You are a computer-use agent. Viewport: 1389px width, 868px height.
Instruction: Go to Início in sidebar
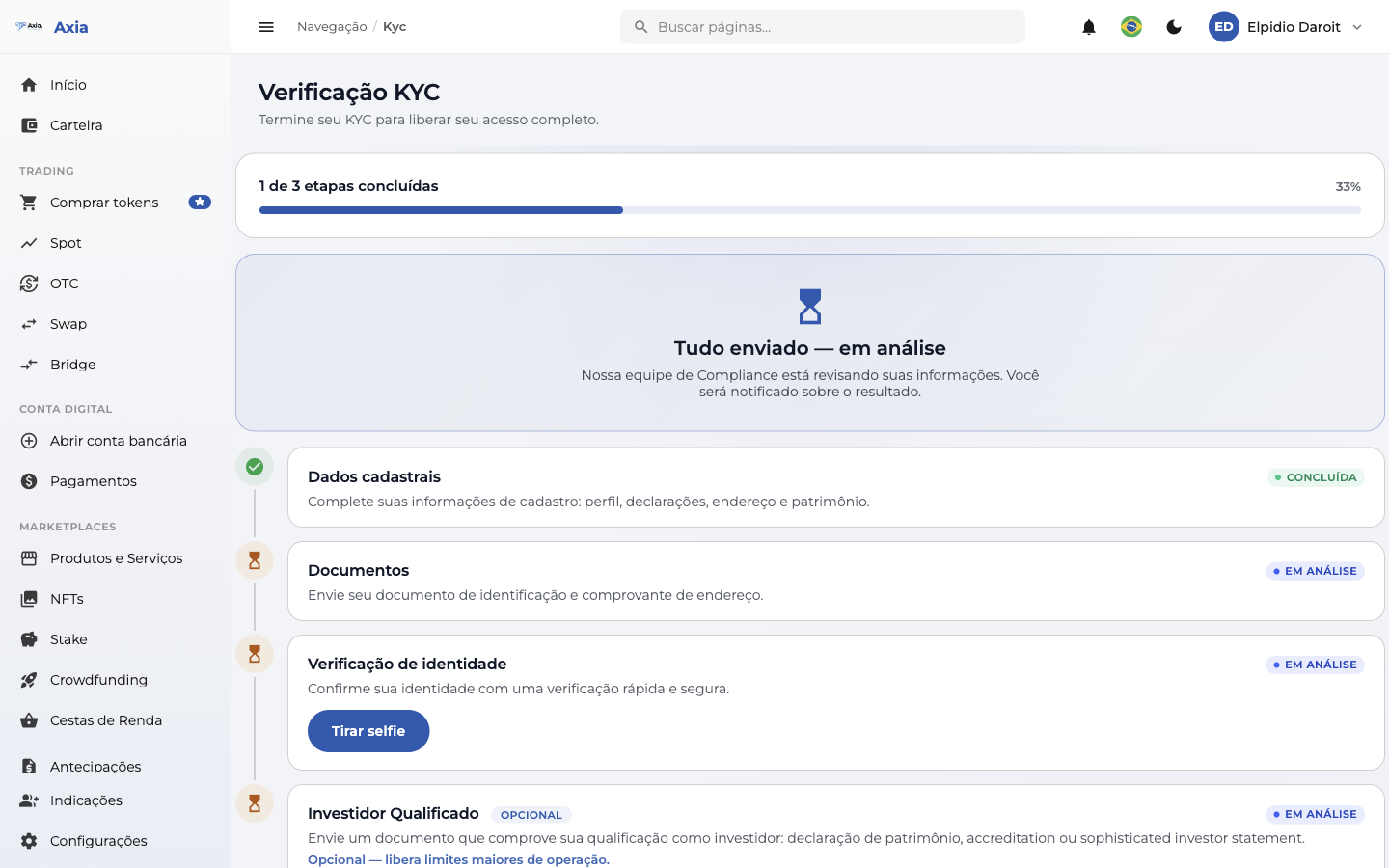click(x=116, y=85)
